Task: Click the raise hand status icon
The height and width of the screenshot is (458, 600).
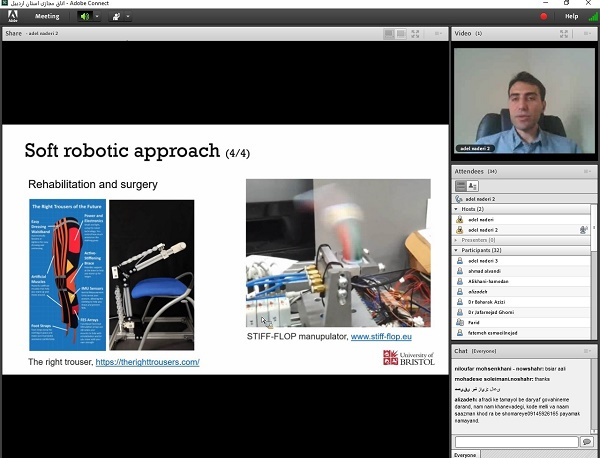Action: pyautogui.click(x=115, y=16)
